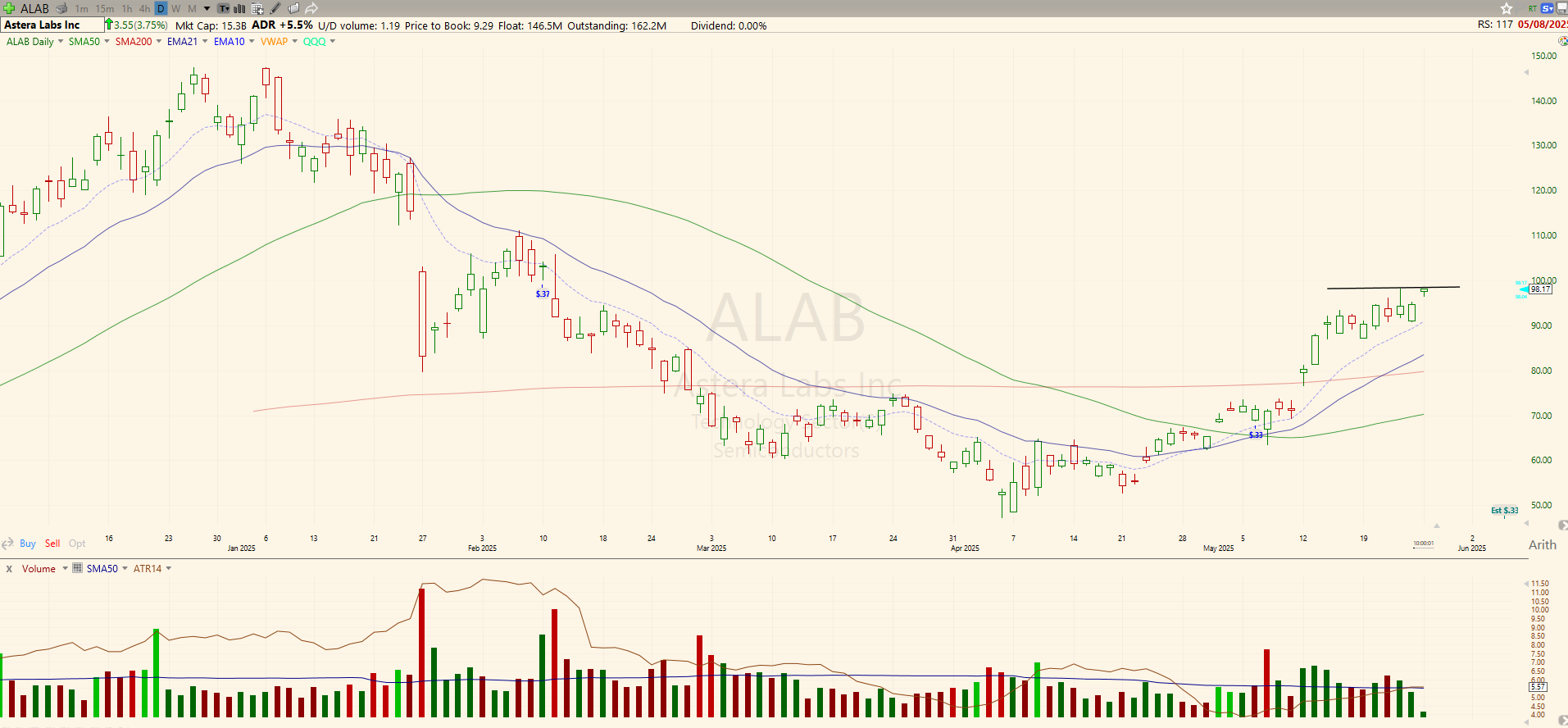Switch to the weekly W timeframe
This screenshot has width=1568, height=728.
pyautogui.click(x=175, y=8)
